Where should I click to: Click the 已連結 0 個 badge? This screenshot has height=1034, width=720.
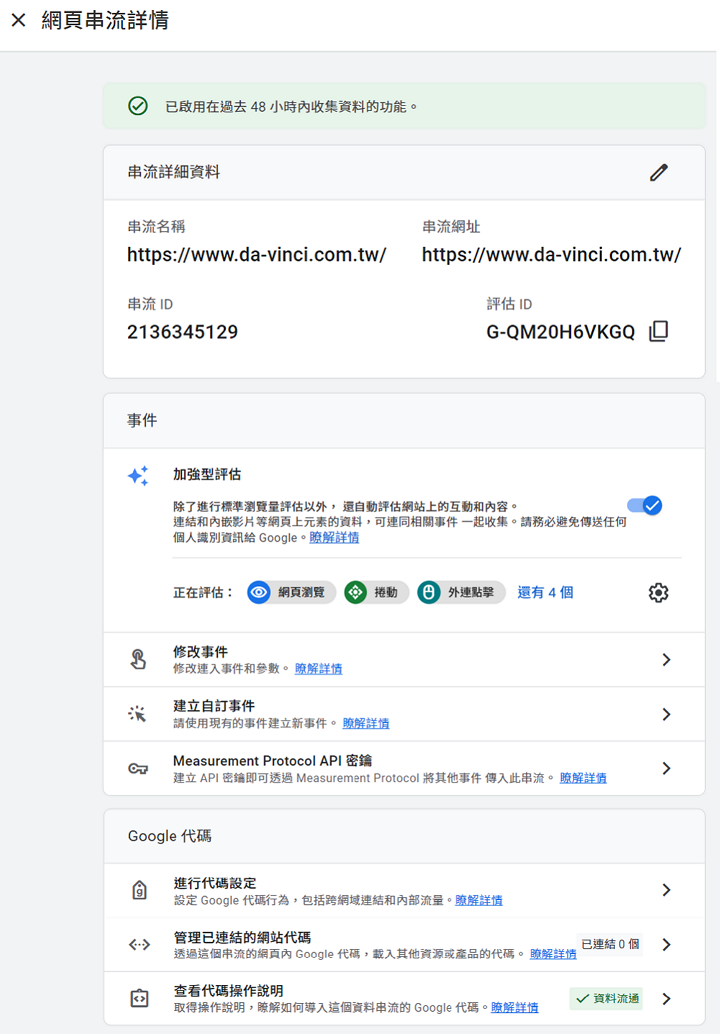pos(610,944)
